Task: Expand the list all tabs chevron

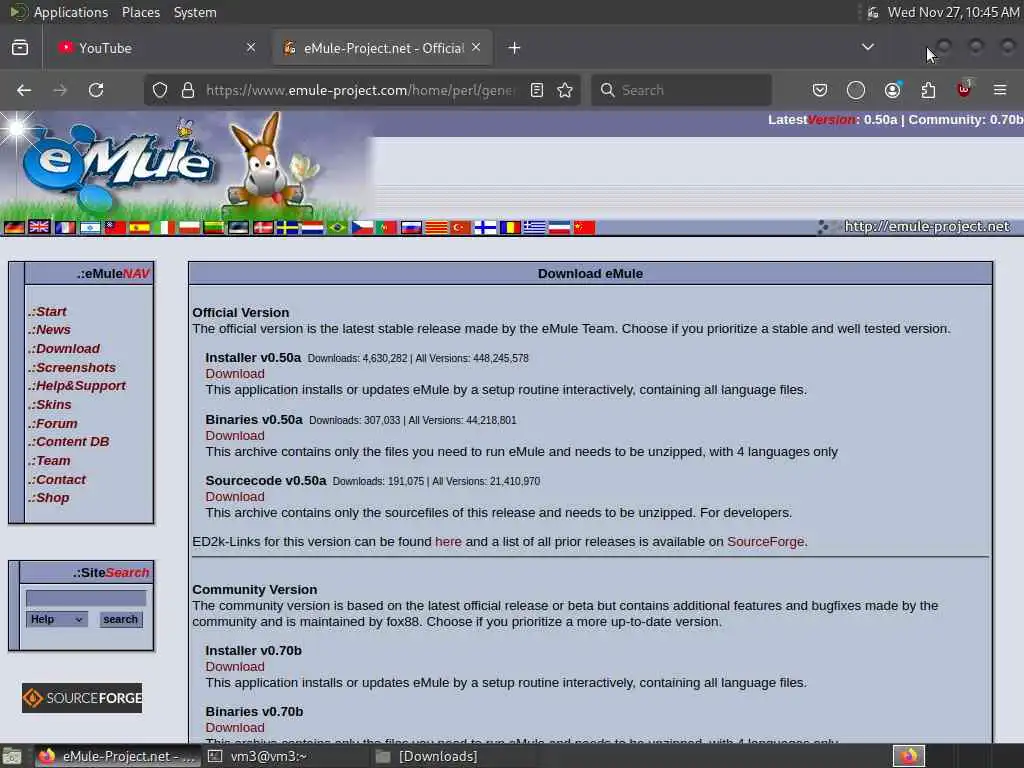Action: [x=868, y=48]
